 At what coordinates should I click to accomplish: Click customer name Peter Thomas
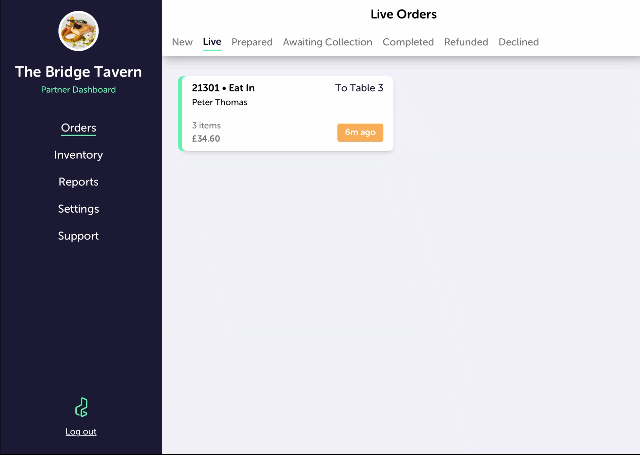click(x=220, y=102)
